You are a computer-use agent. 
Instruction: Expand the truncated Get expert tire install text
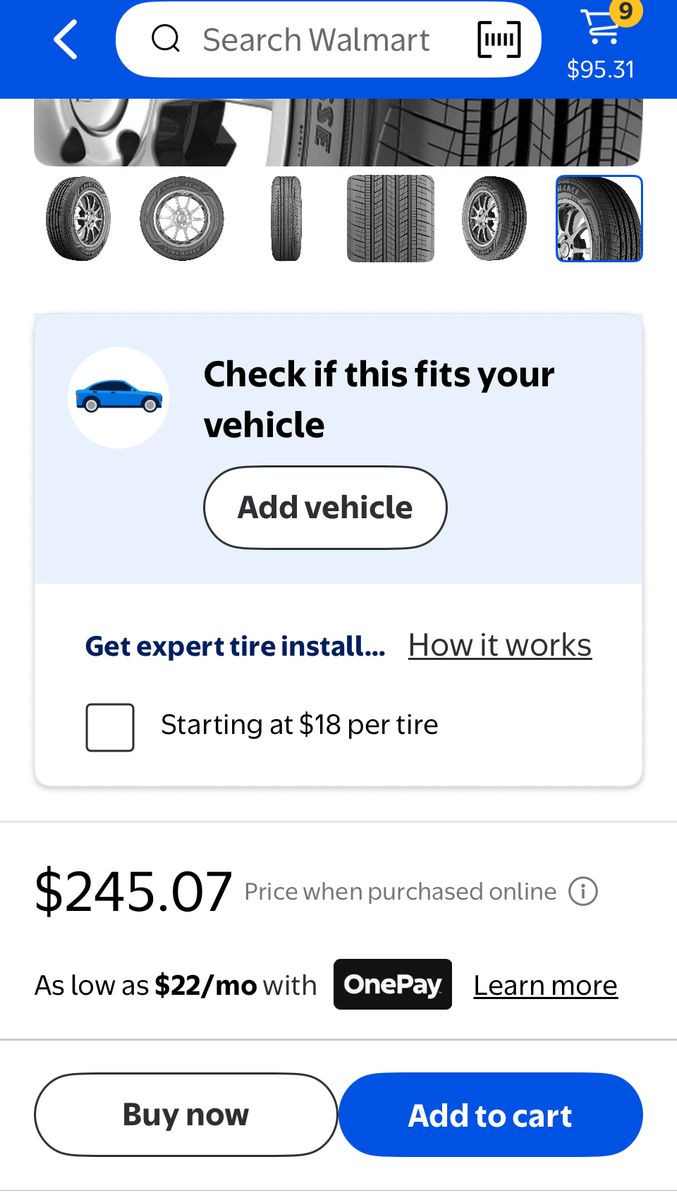(x=235, y=646)
